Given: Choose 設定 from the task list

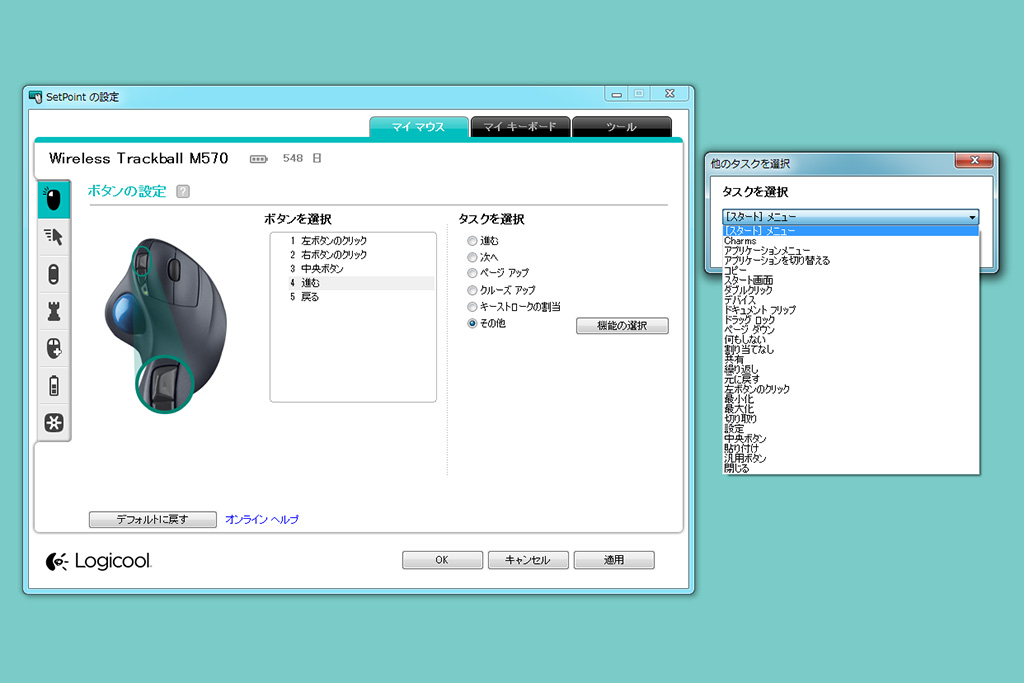Looking at the screenshot, I should (x=851, y=429).
